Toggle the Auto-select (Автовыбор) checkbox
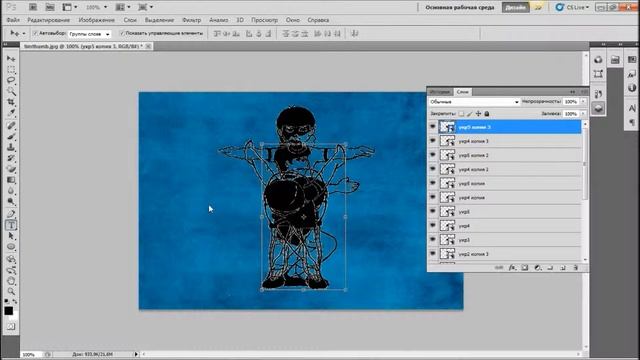The width and height of the screenshot is (640, 360). pyautogui.click(x=36, y=33)
